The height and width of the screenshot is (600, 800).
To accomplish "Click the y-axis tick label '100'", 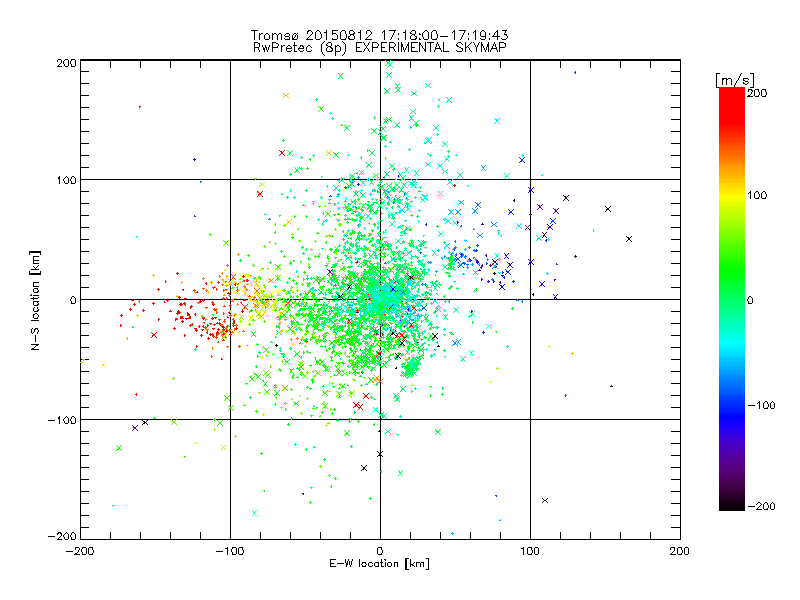I will coord(66,180).
